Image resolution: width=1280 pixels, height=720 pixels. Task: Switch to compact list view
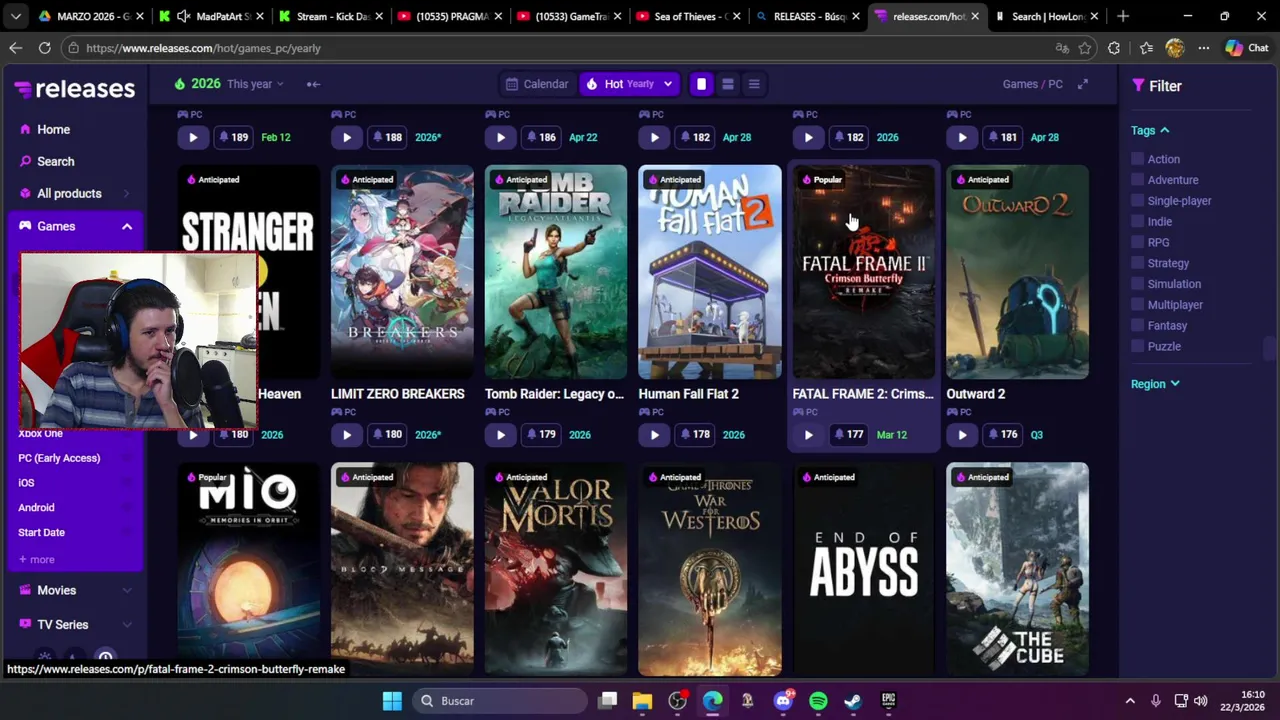pyautogui.click(x=754, y=84)
